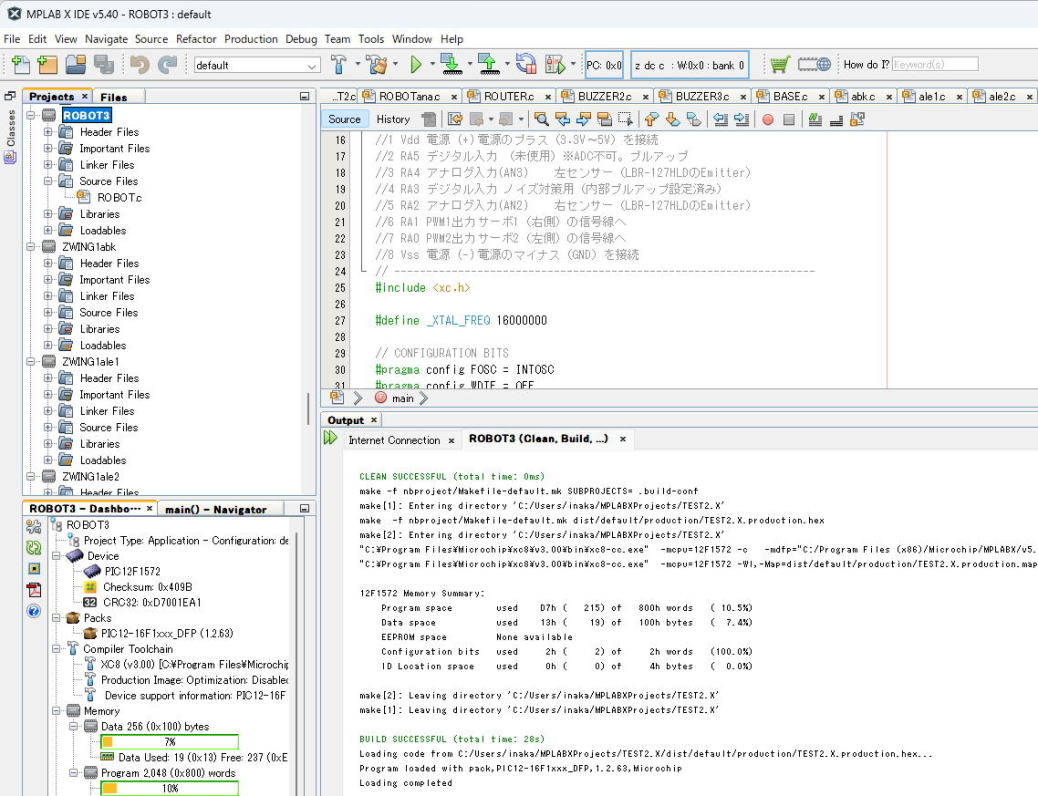
Task: Build the project with the hammer icon
Action: (x=338, y=64)
